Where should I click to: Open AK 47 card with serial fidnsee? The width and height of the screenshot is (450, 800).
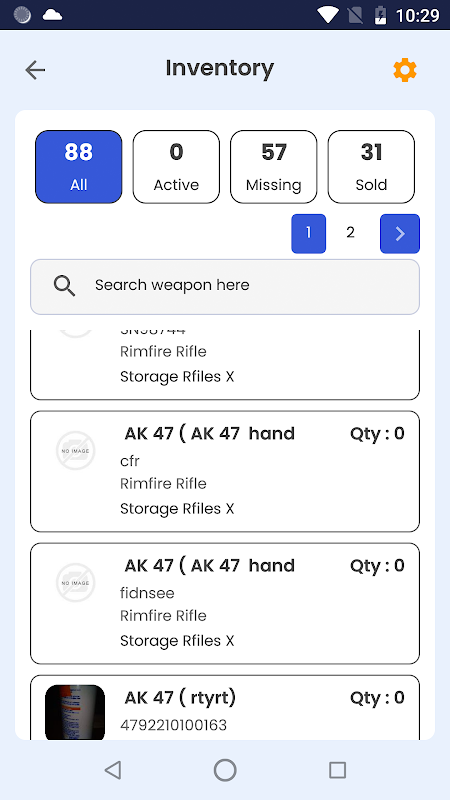[x=225, y=604]
